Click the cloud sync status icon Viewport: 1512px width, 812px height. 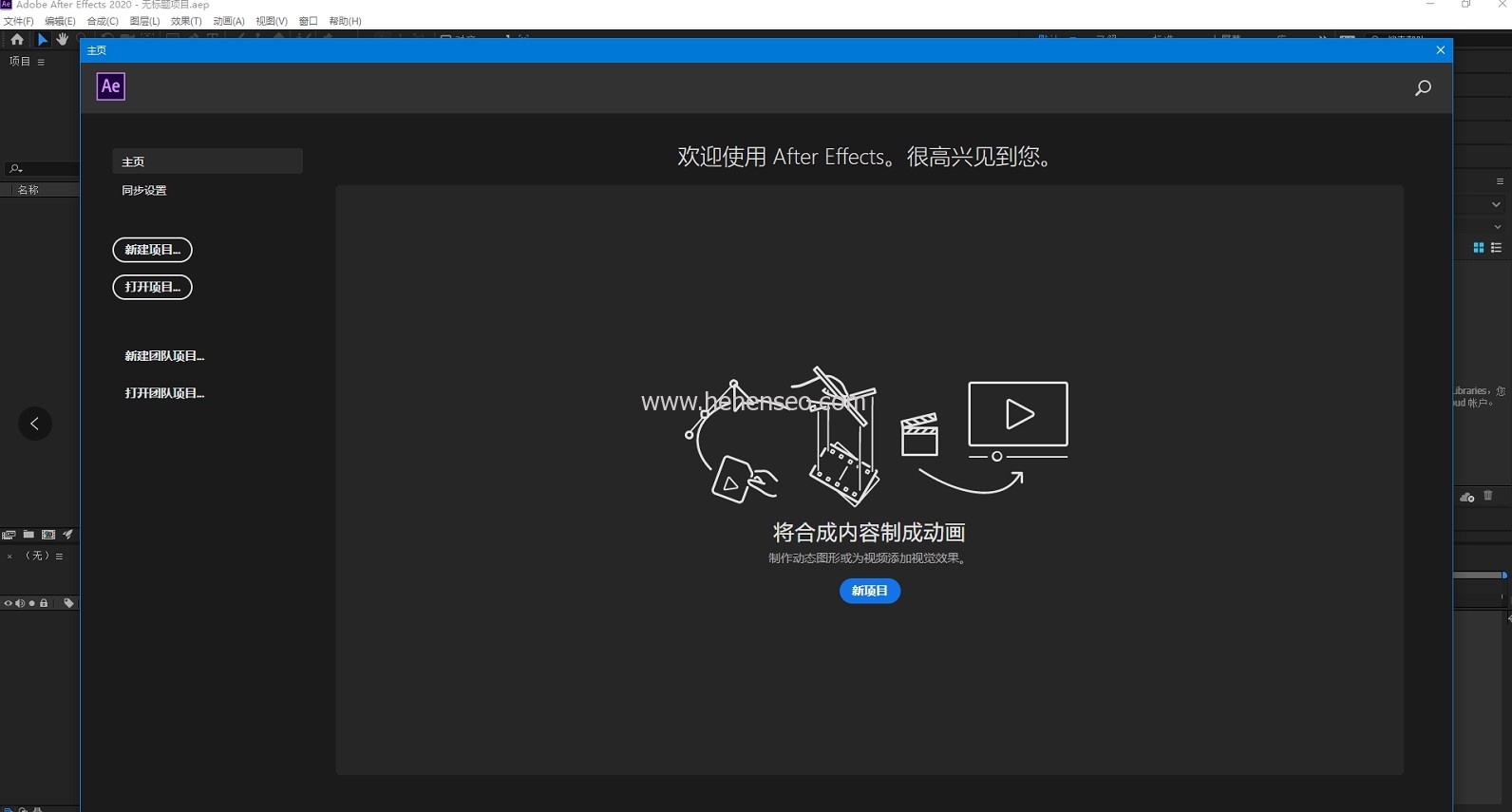pos(1467,497)
